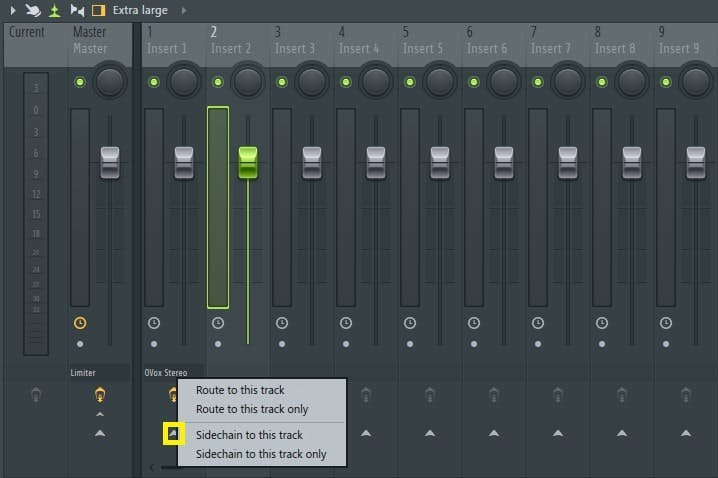Open the Master track latency clock icon
The height and width of the screenshot is (478, 718).
(x=80, y=323)
